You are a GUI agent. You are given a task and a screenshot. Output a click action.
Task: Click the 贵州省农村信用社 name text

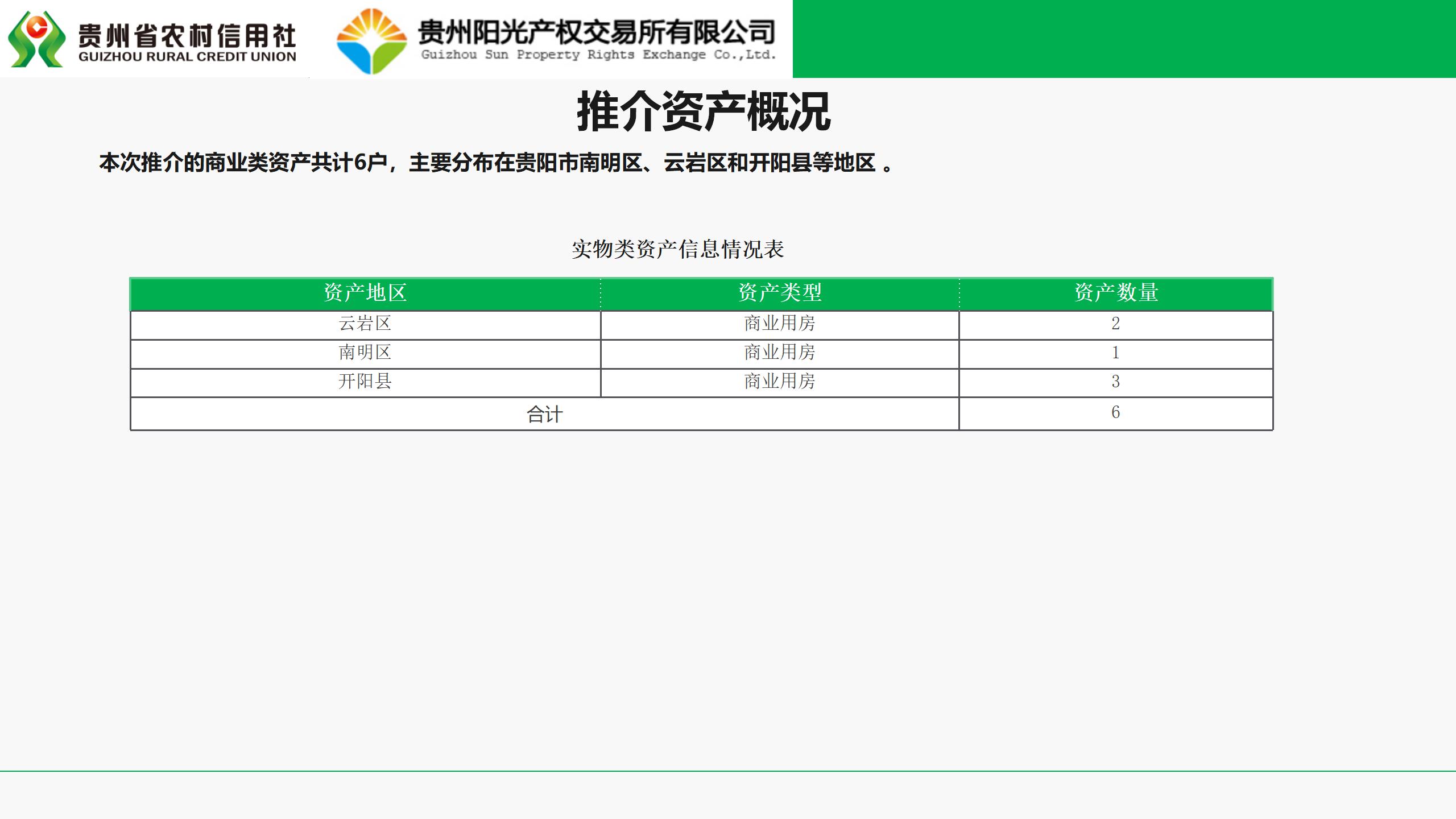pyautogui.click(x=187, y=35)
